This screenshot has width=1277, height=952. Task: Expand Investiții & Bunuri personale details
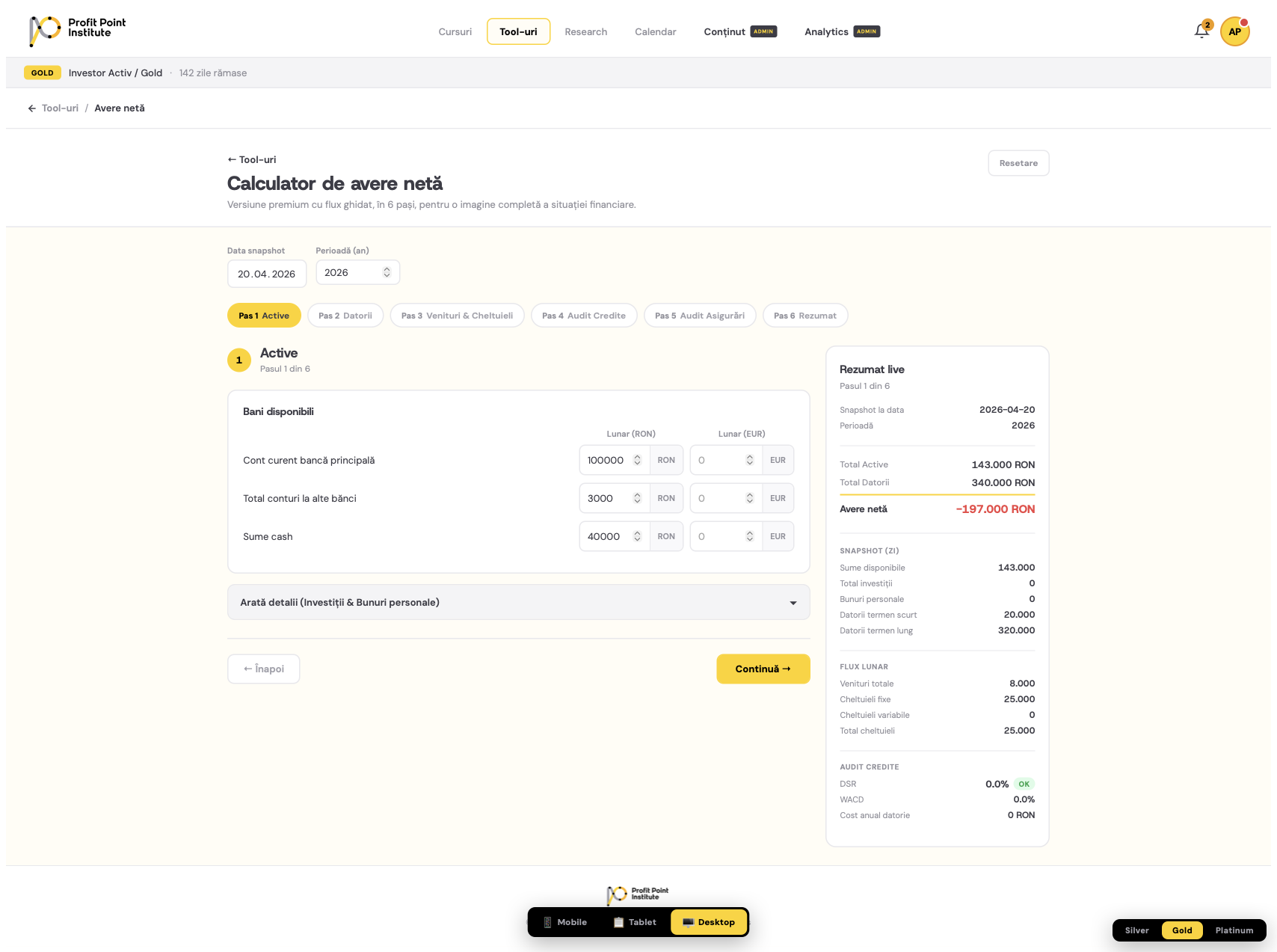click(x=519, y=602)
